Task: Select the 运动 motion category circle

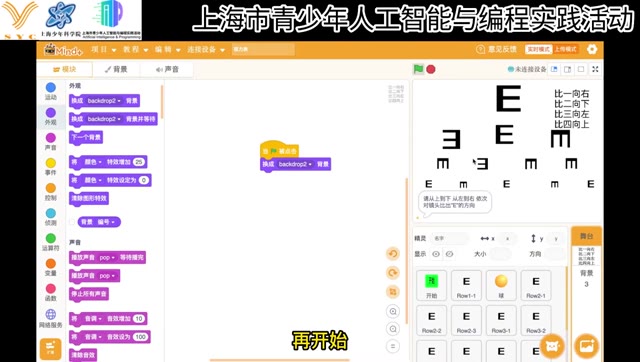Action: pos(51,87)
